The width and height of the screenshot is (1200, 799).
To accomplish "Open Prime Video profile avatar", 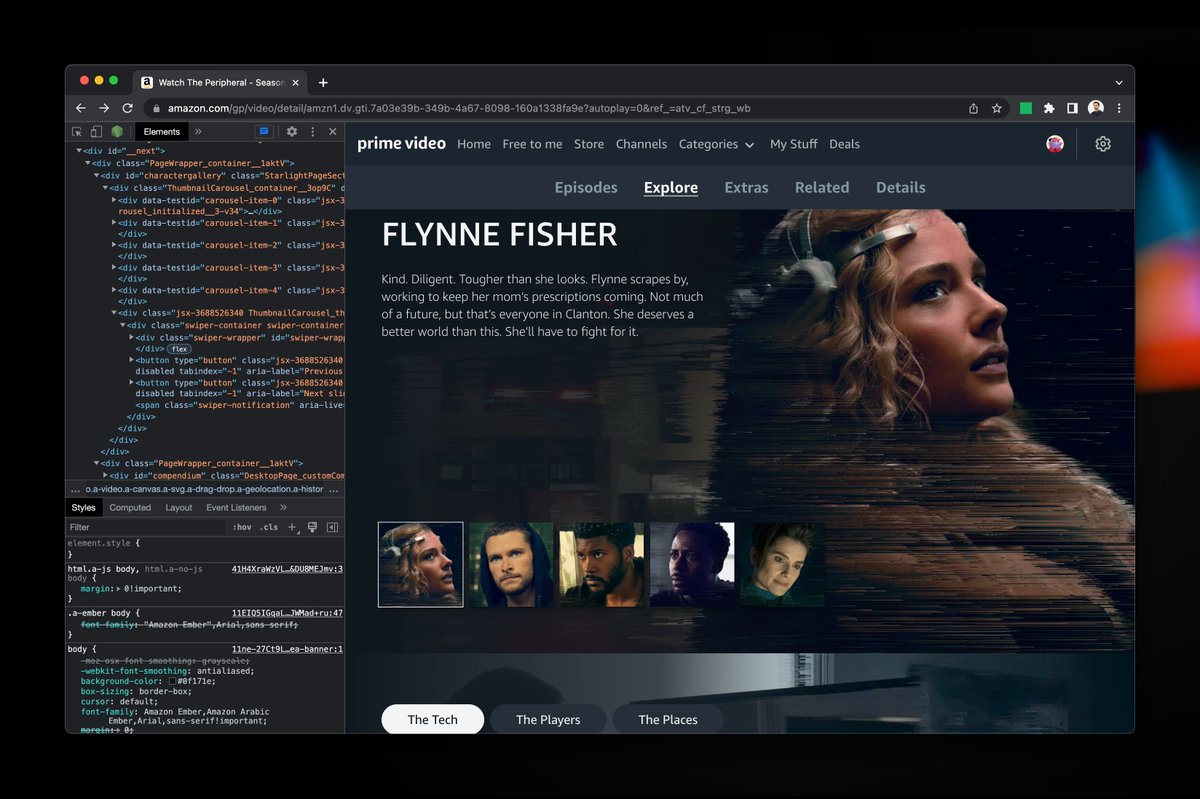I will pos(1055,144).
